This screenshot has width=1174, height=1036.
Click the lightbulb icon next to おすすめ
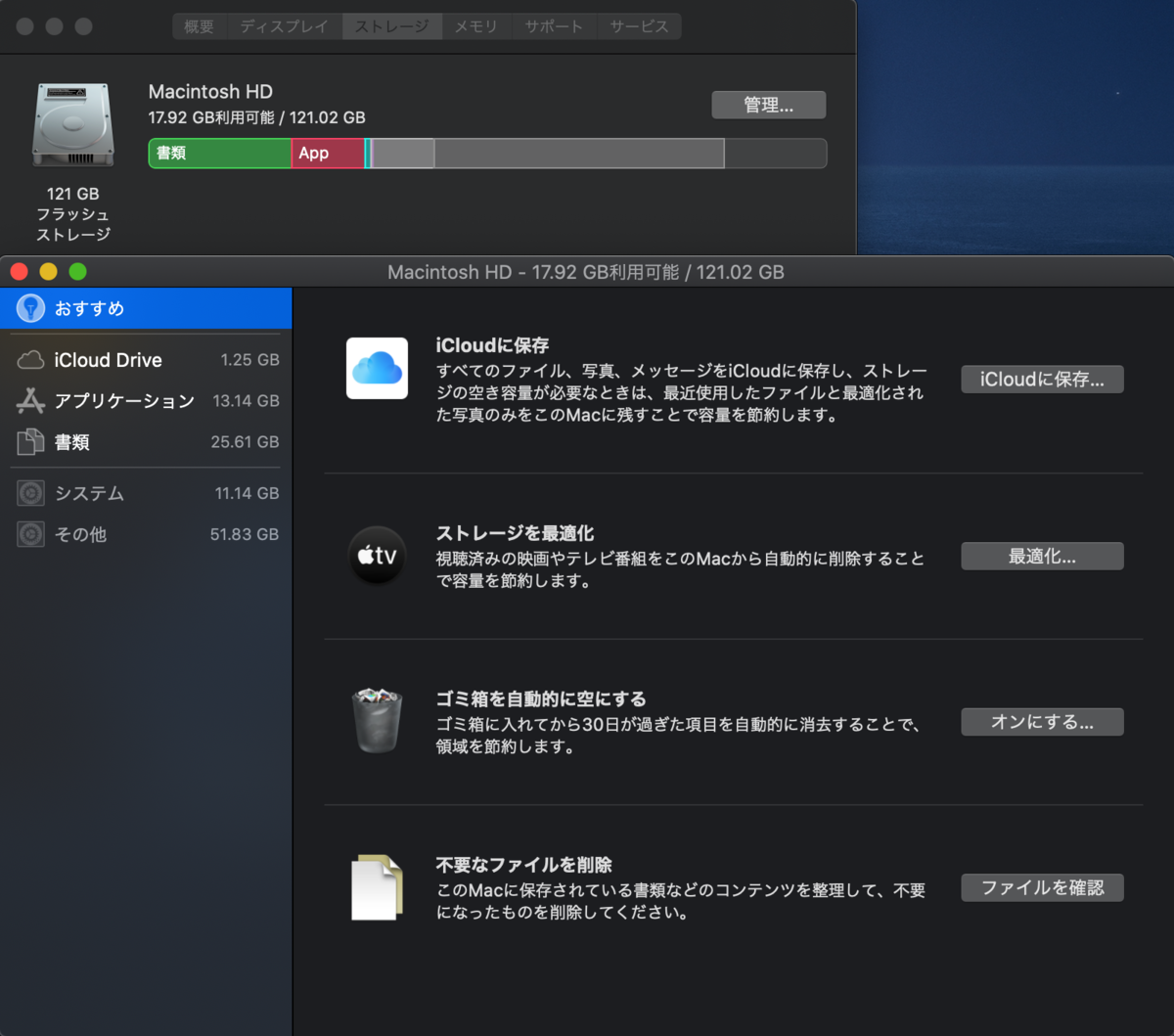pos(30,308)
